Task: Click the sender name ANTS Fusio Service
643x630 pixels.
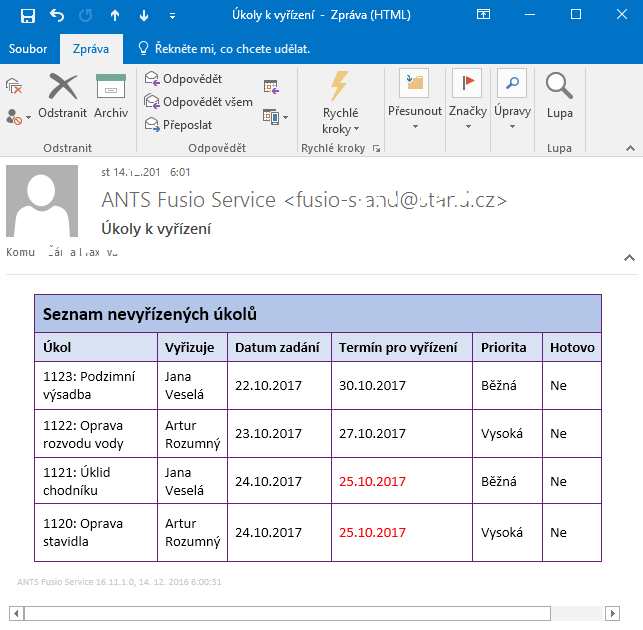Action: tap(188, 200)
